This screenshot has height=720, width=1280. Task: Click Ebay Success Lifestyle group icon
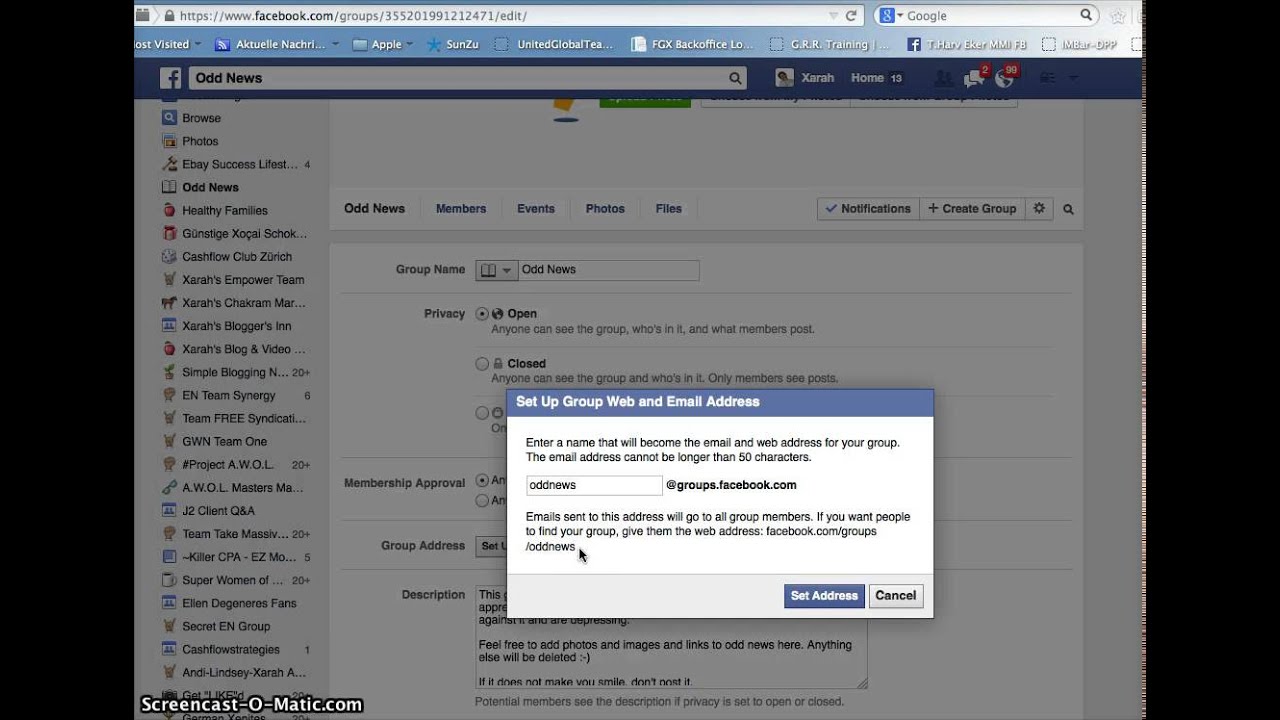click(x=169, y=164)
